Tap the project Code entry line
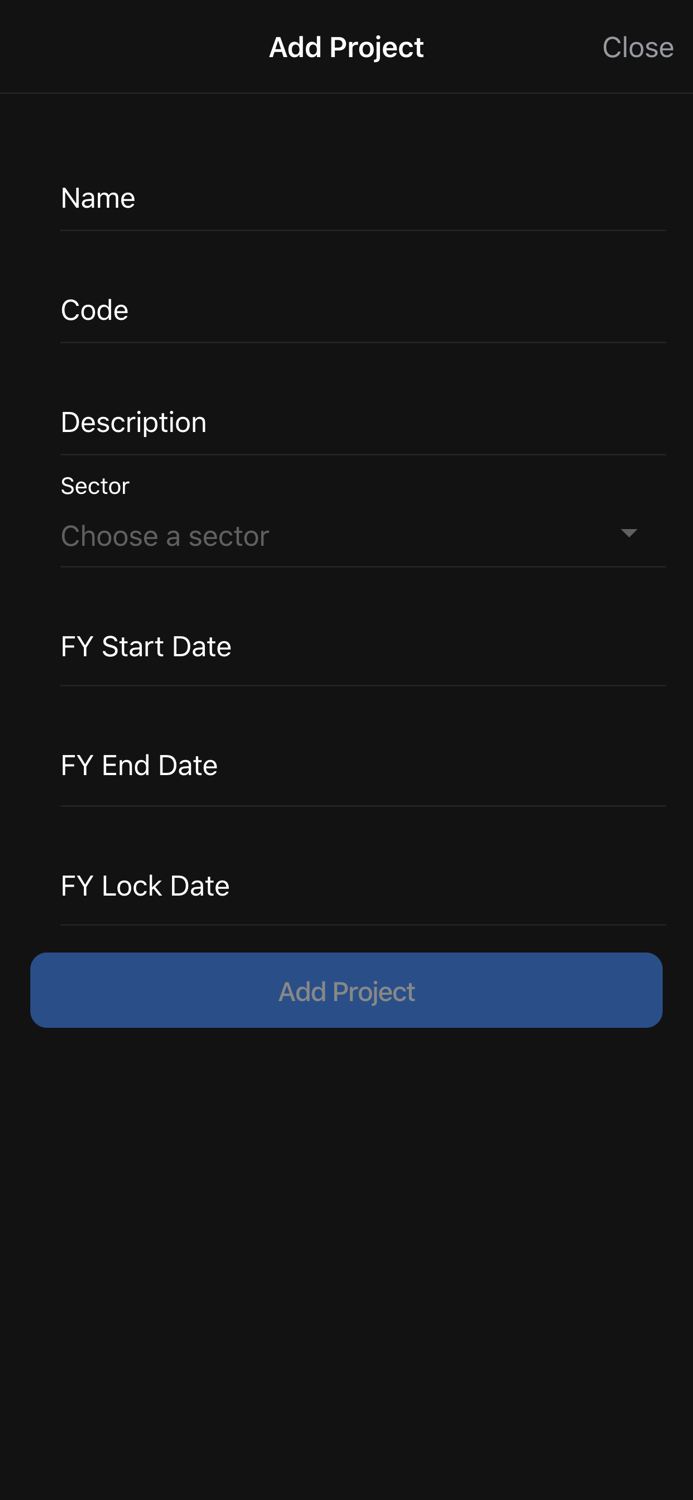693x1500 pixels. click(x=362, y=310)
